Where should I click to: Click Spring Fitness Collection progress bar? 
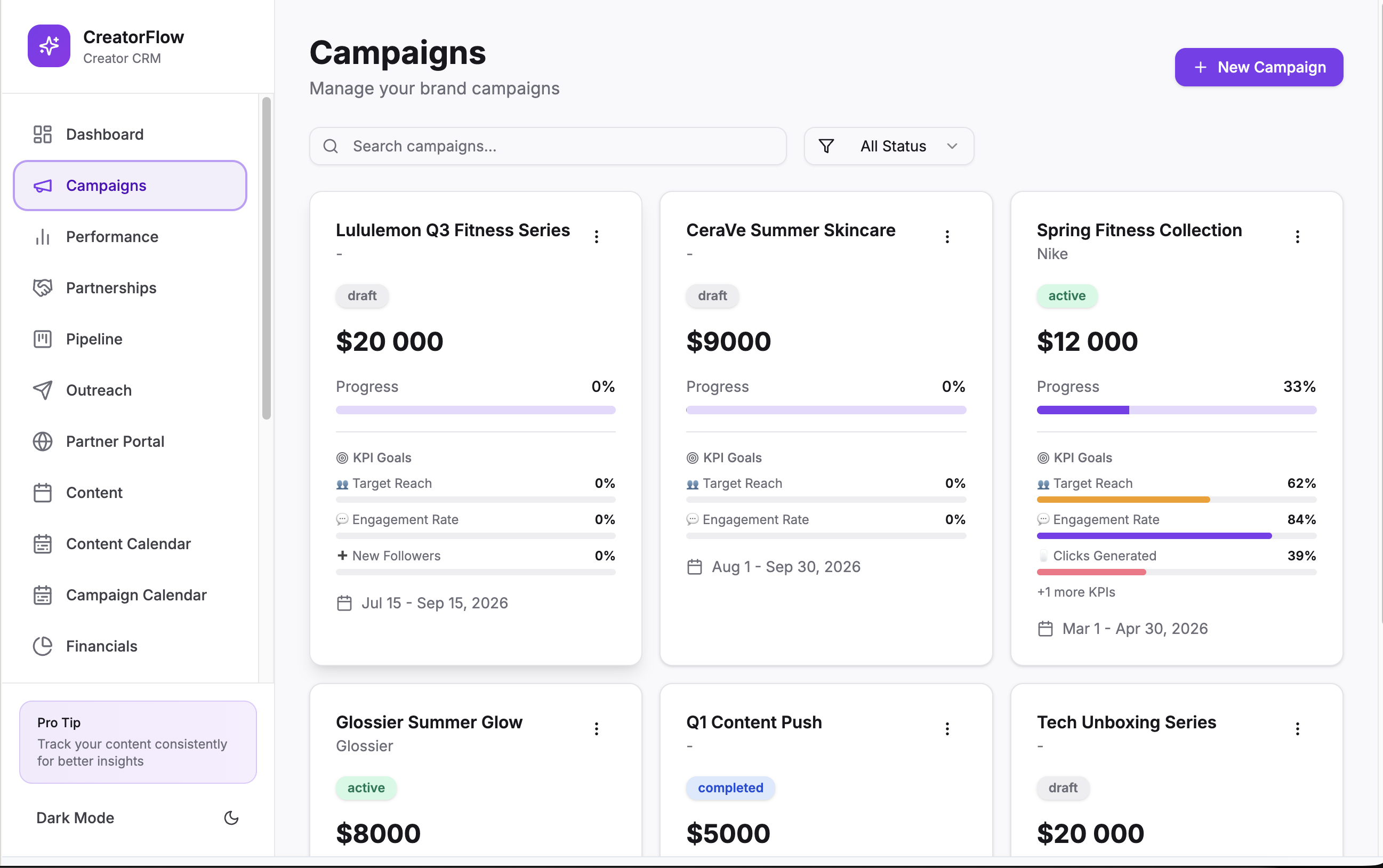(1176, 410)
